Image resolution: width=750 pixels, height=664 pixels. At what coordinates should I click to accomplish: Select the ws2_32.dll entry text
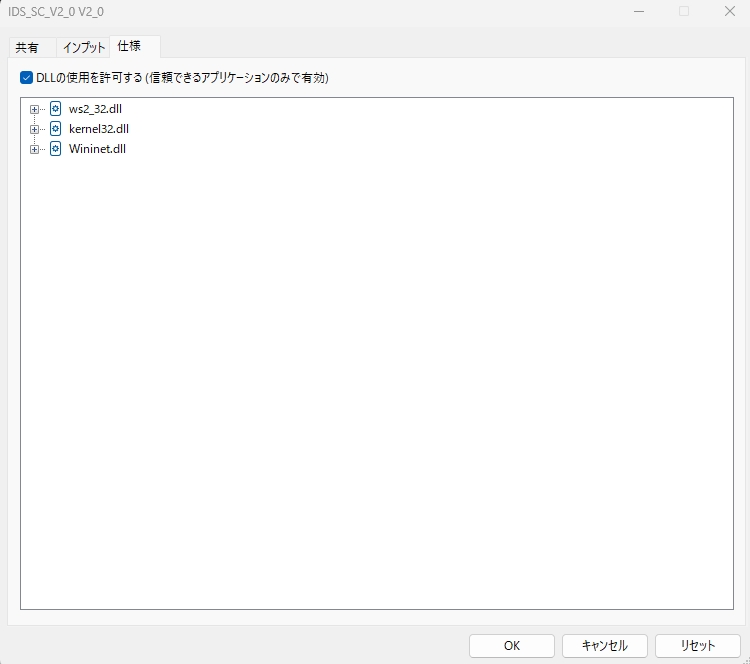95,109
